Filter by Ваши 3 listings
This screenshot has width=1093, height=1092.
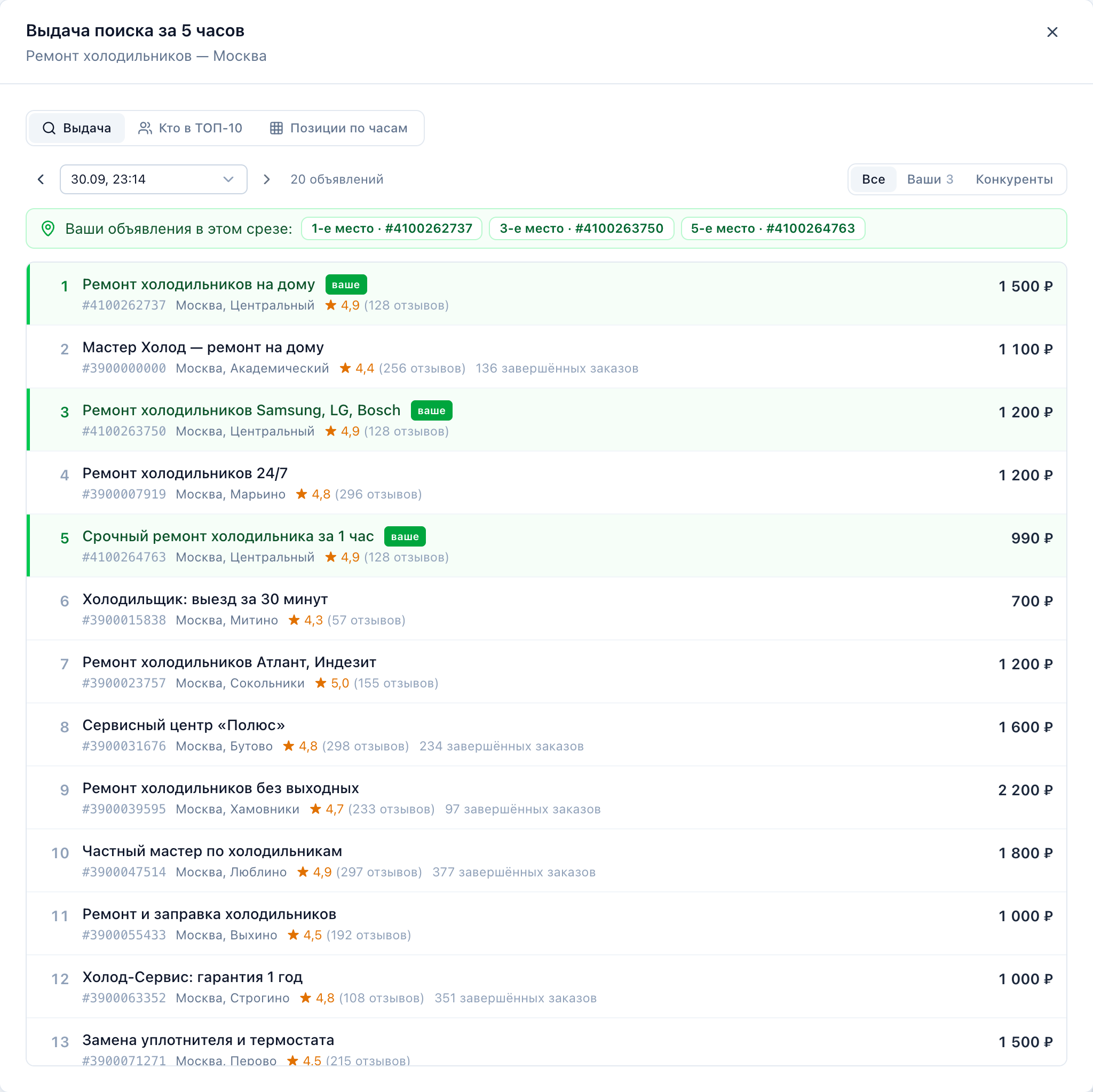point(930,179)
